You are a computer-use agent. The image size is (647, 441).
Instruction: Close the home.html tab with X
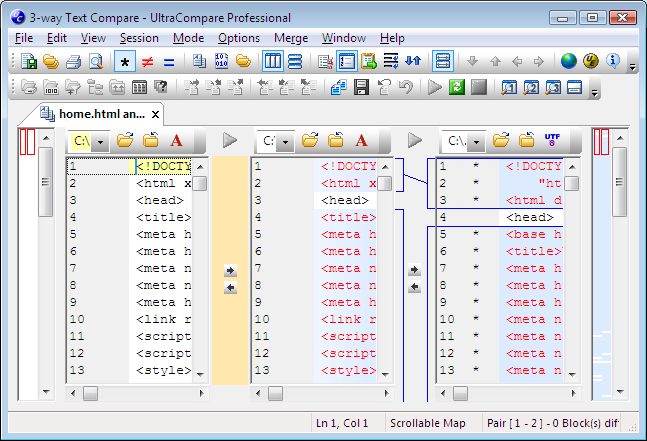pos(155,114)
